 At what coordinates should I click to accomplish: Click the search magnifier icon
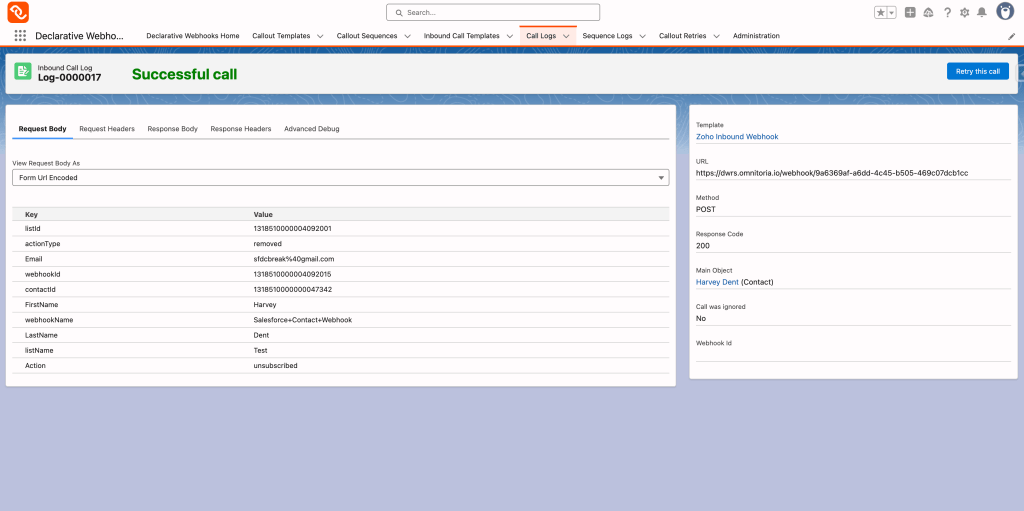pyautogui.click(x=399, y=12)
